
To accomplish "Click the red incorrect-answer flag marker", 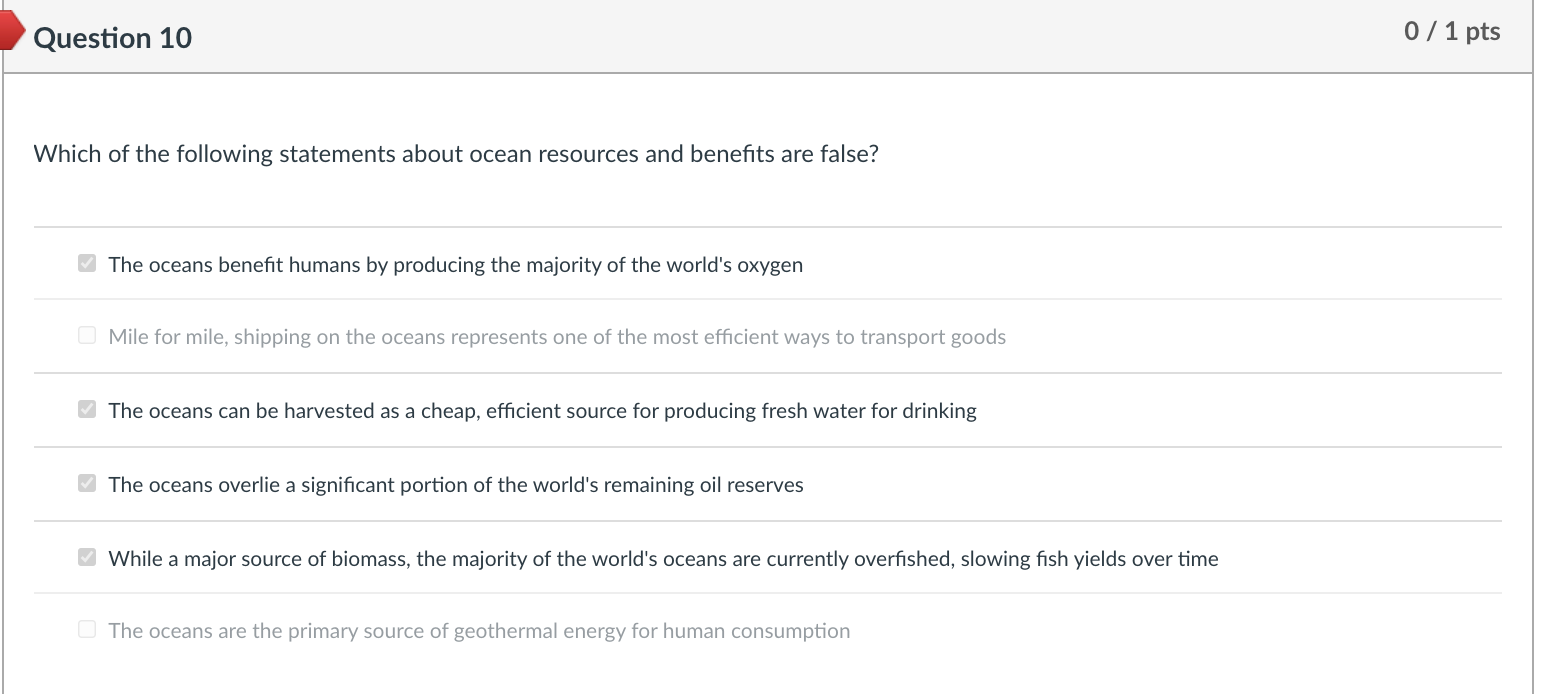I will tap(10, 30).
